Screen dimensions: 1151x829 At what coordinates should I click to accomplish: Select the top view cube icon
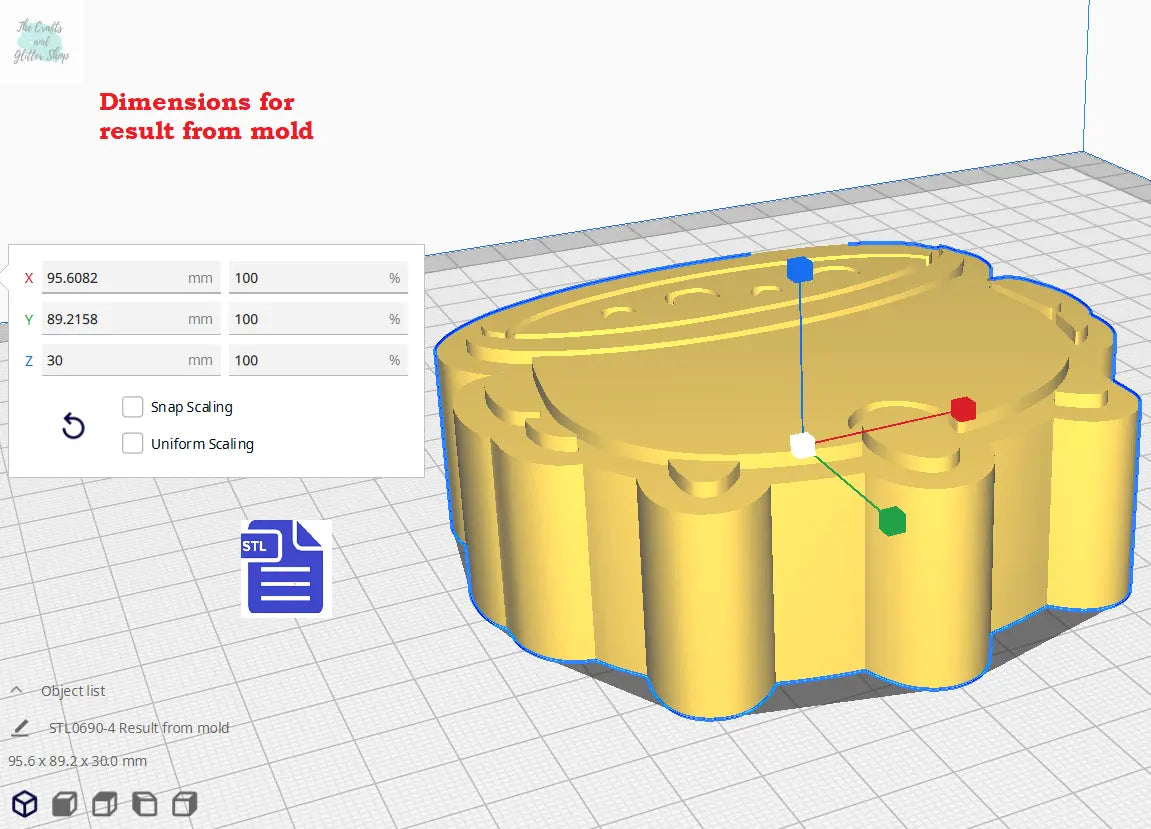pyautogui.click(x=104, y=804)
